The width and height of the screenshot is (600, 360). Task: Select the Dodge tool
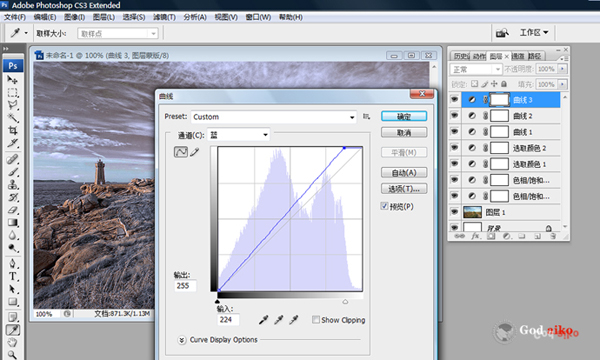point(12,248)
